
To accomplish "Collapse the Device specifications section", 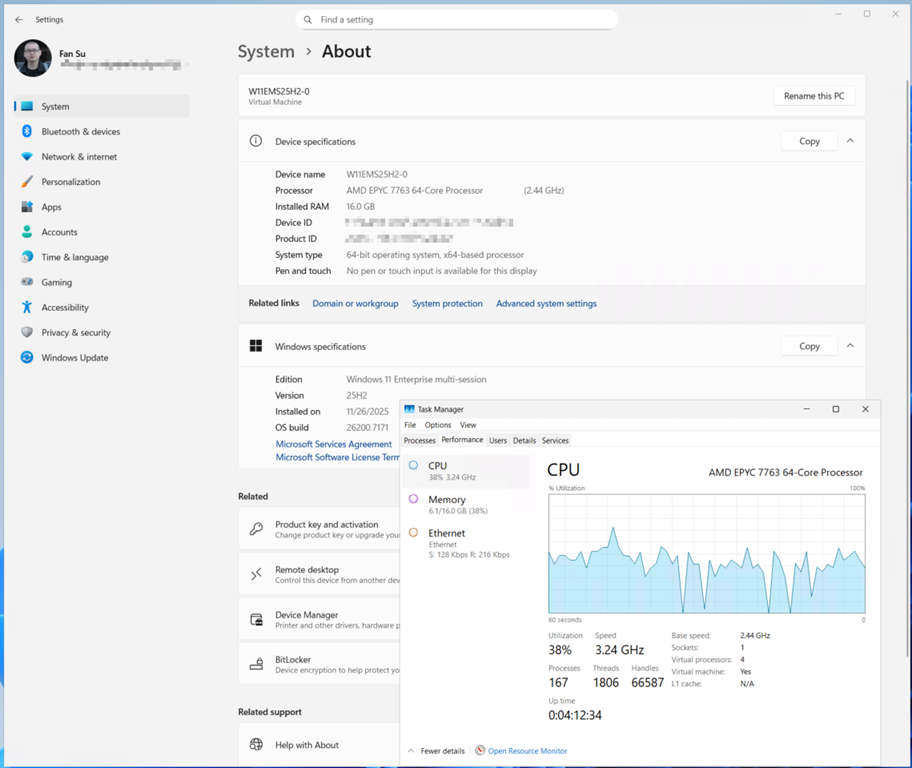I will point(850,141).
